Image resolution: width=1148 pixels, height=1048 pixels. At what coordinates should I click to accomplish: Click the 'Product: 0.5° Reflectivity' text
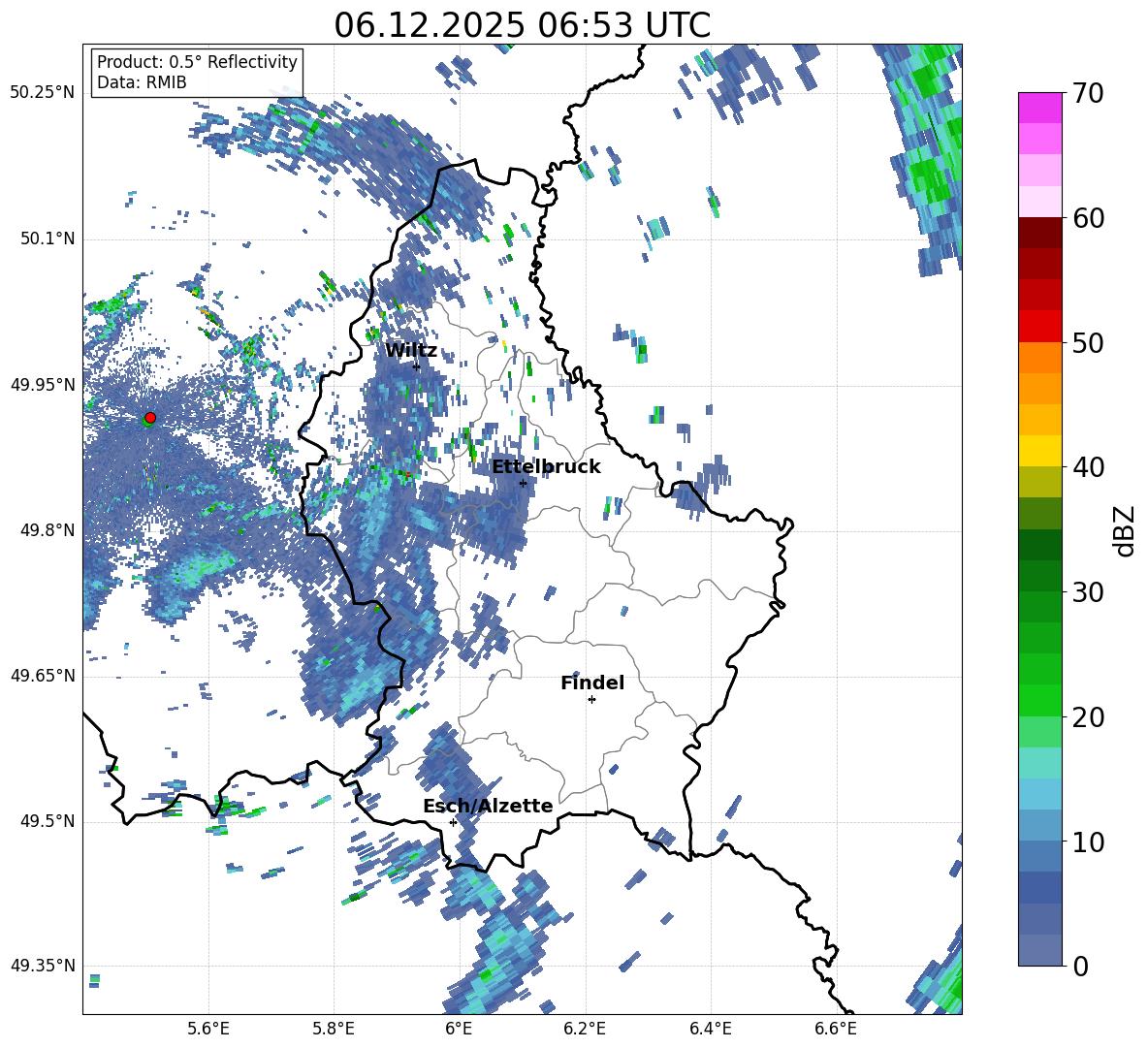click(x=197, y=61)
